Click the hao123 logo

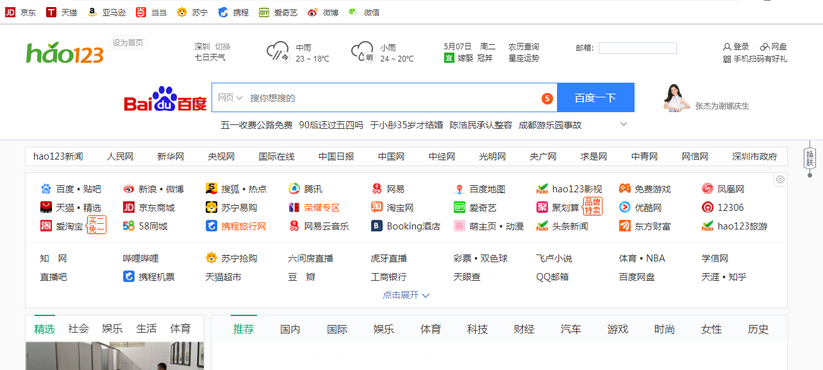65,52
